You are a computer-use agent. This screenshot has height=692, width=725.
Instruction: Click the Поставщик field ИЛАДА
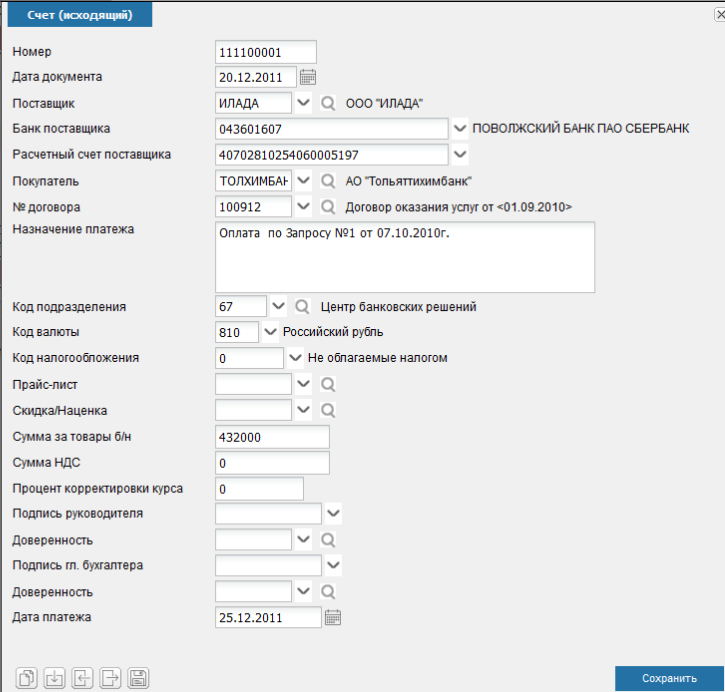[253, 103]
